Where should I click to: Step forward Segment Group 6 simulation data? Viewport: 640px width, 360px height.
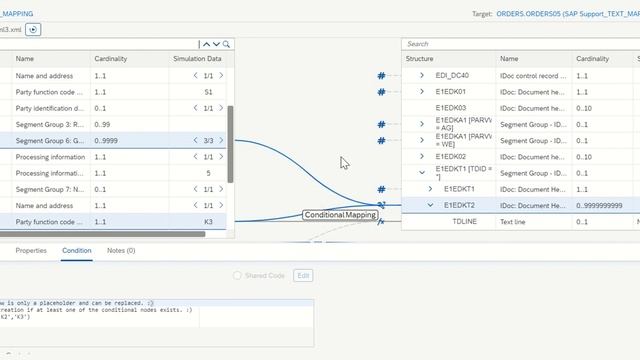click(x=221, y=140)
